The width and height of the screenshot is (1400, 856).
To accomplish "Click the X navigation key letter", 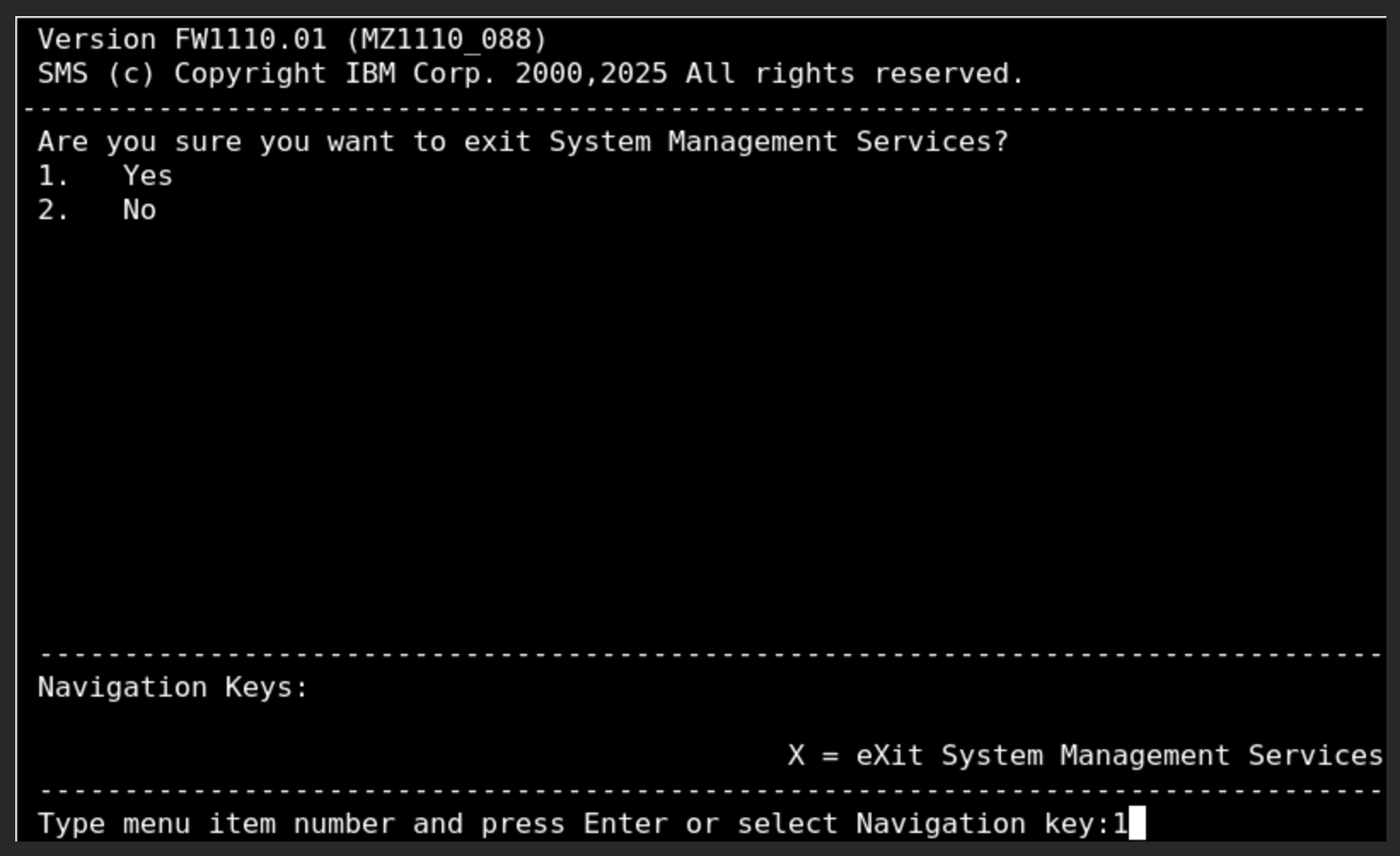I will [x=795, y=755].
